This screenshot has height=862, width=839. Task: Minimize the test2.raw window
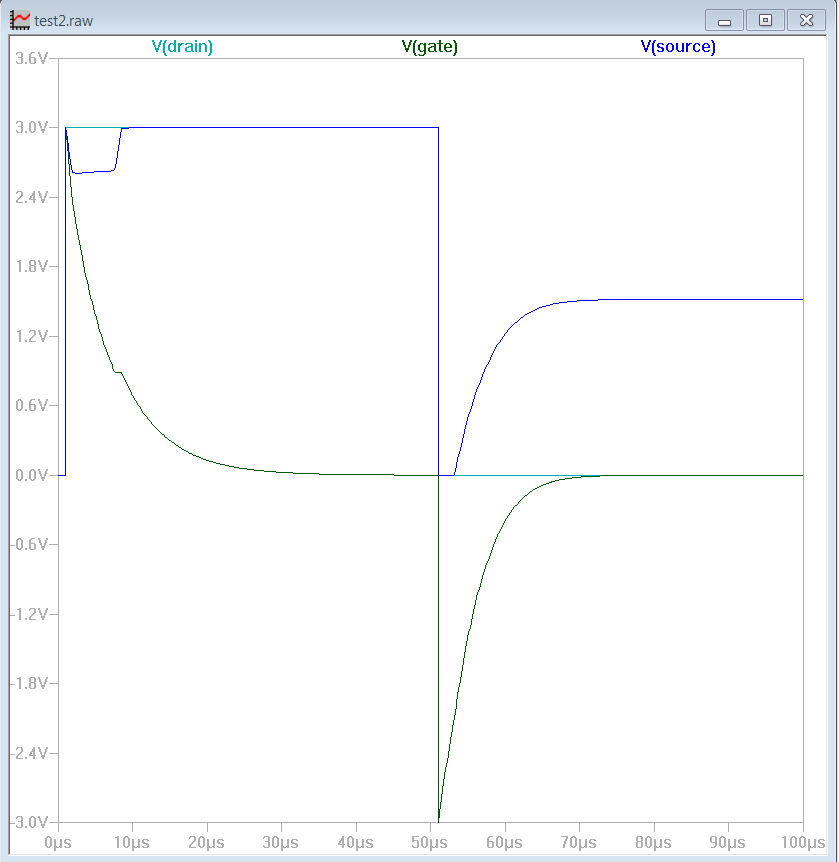pos(724,20)
